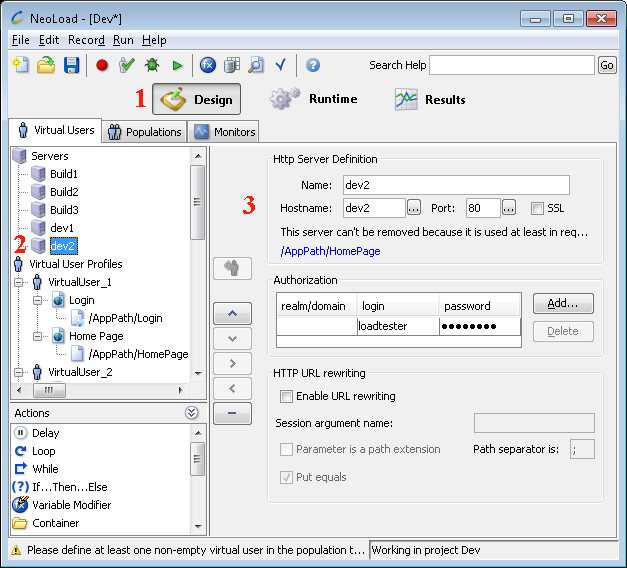Toggle the Put equals checkbox
The width and height of the screenshot is (627, 568).
click(287, 477)
